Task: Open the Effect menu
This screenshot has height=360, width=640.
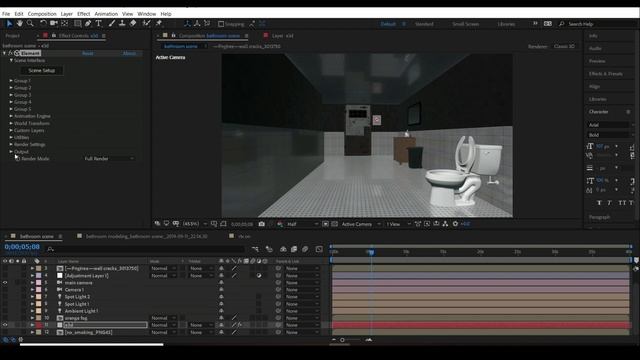Action: coord(83,14)
